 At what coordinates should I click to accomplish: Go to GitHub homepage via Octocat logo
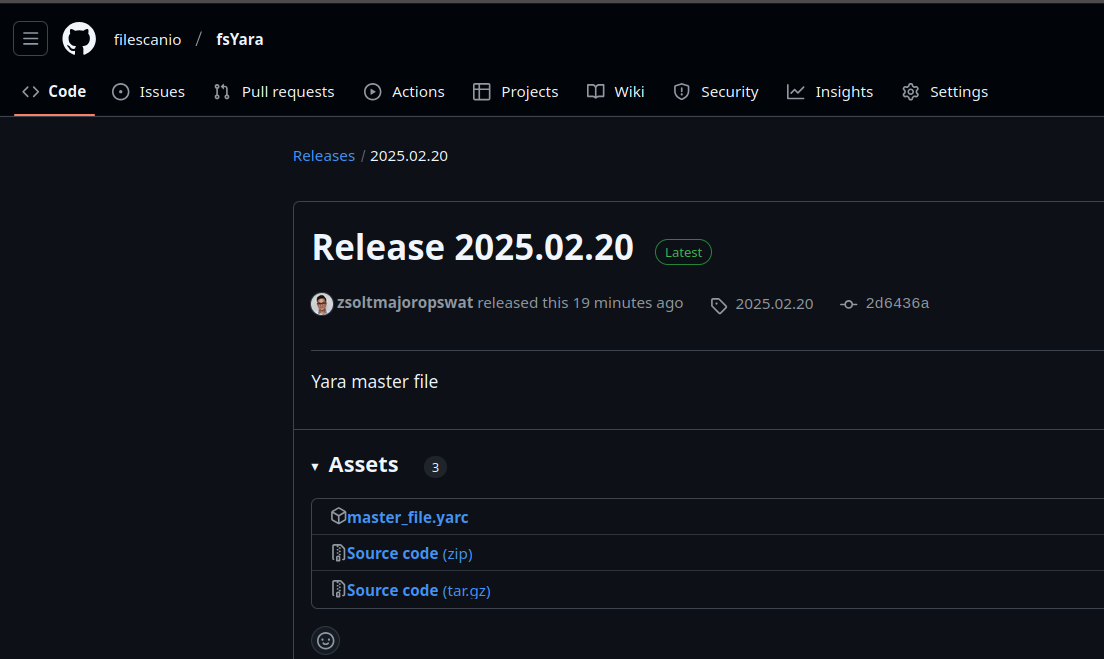point(79,39)
